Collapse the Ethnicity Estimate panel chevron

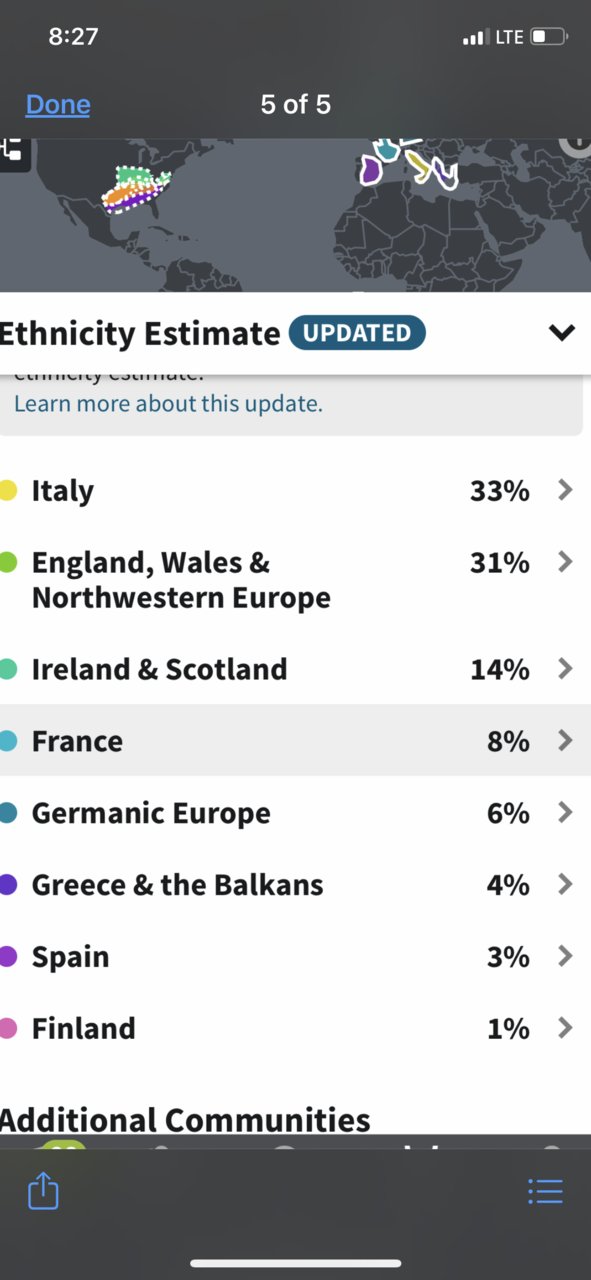(562, 333)
